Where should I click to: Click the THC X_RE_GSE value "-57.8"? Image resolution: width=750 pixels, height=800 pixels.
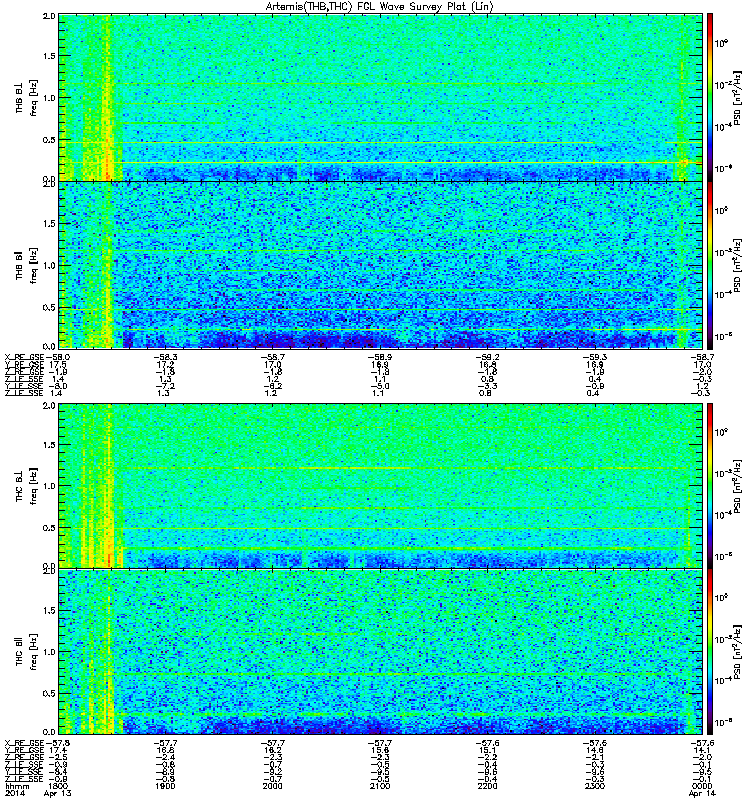point(57,743)
